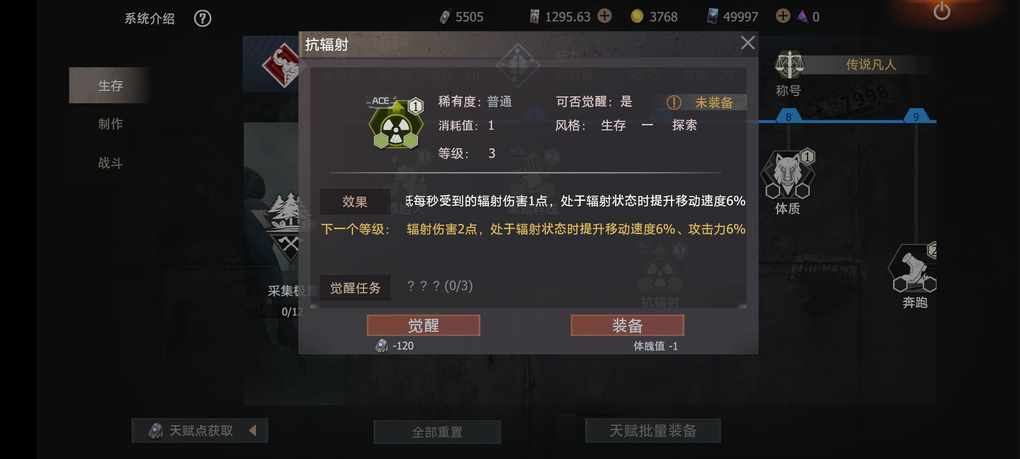Switch to the 制作 crafting tab
The image size is (1020, 459).
[109, 124]
